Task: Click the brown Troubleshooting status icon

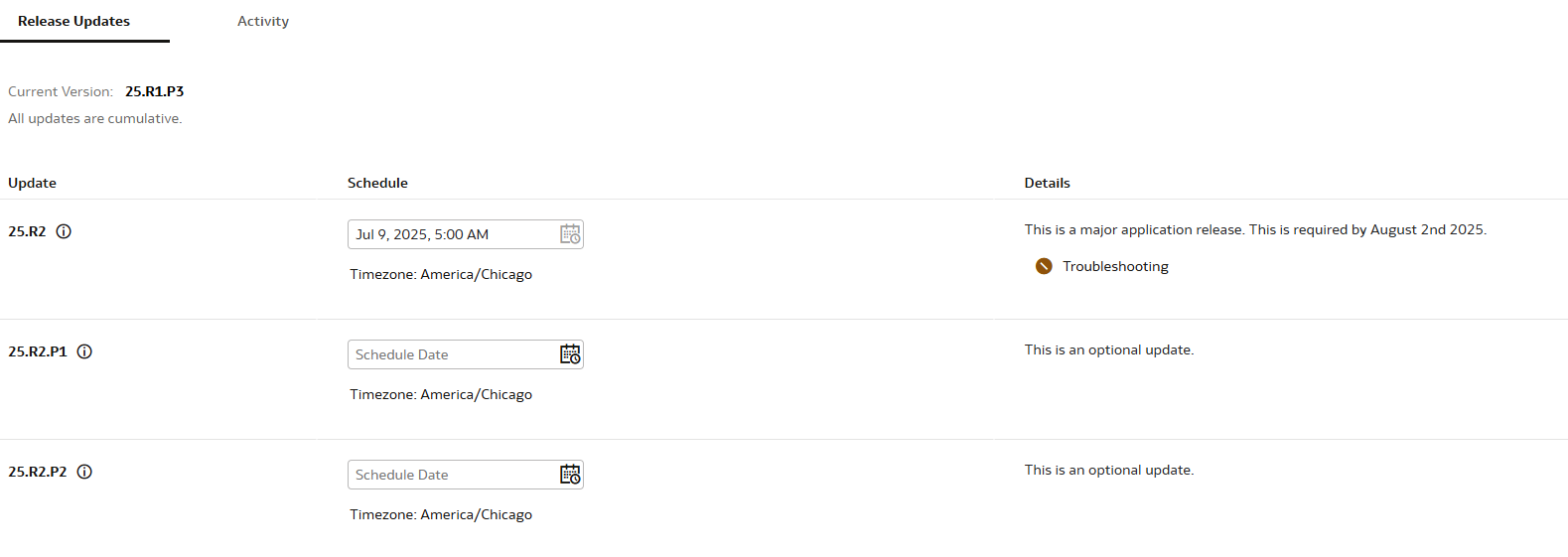Action: coord(1044,266)
